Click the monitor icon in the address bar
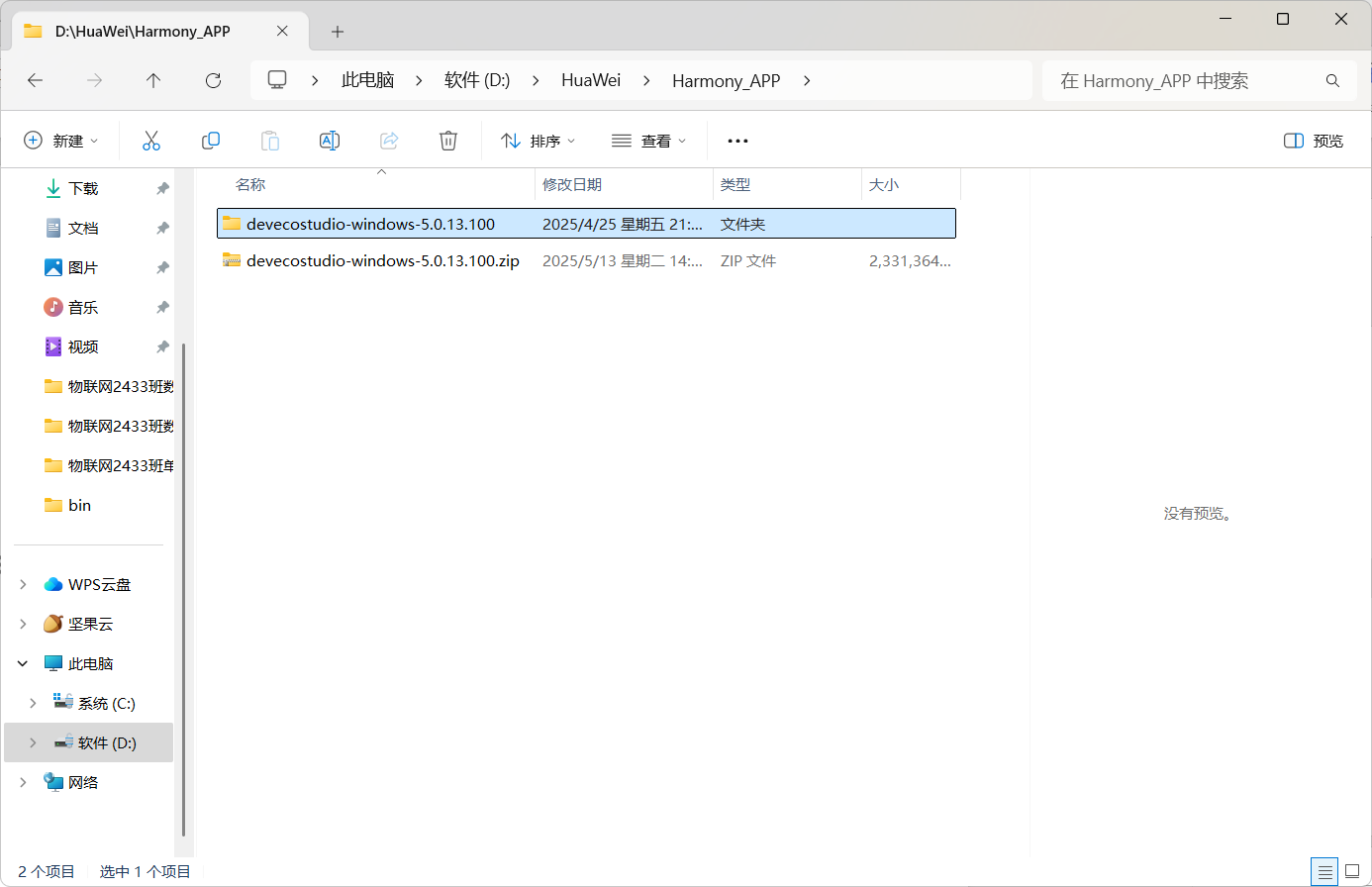Image resolution: width=1372 pixels, height=887 pixels. [277, 79]
